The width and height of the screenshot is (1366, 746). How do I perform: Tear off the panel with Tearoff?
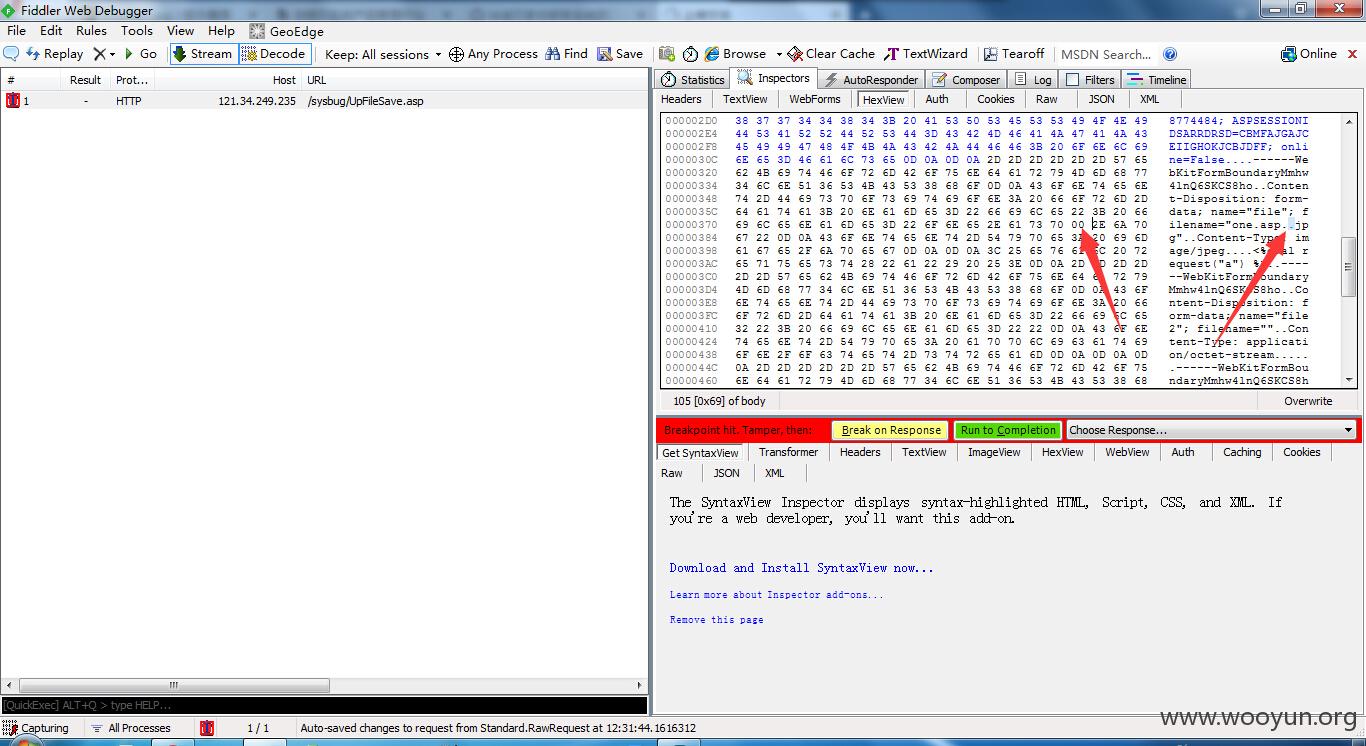(1014, 54)
